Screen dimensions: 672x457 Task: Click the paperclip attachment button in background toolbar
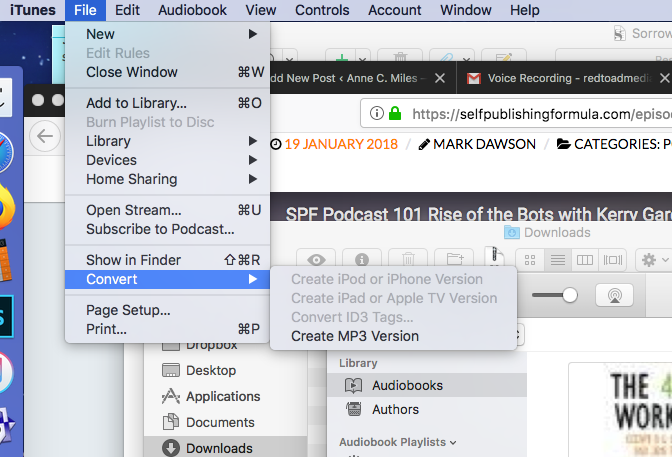click(x=447, y=57)
